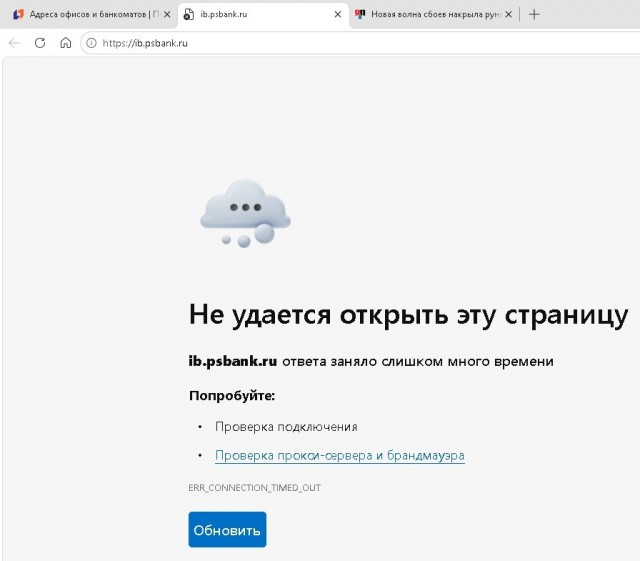This screenshot has width=640, height=561.
Task: Click the favicon of the 'Адреса офисов' tab
Action: click(x=18, y=14)
